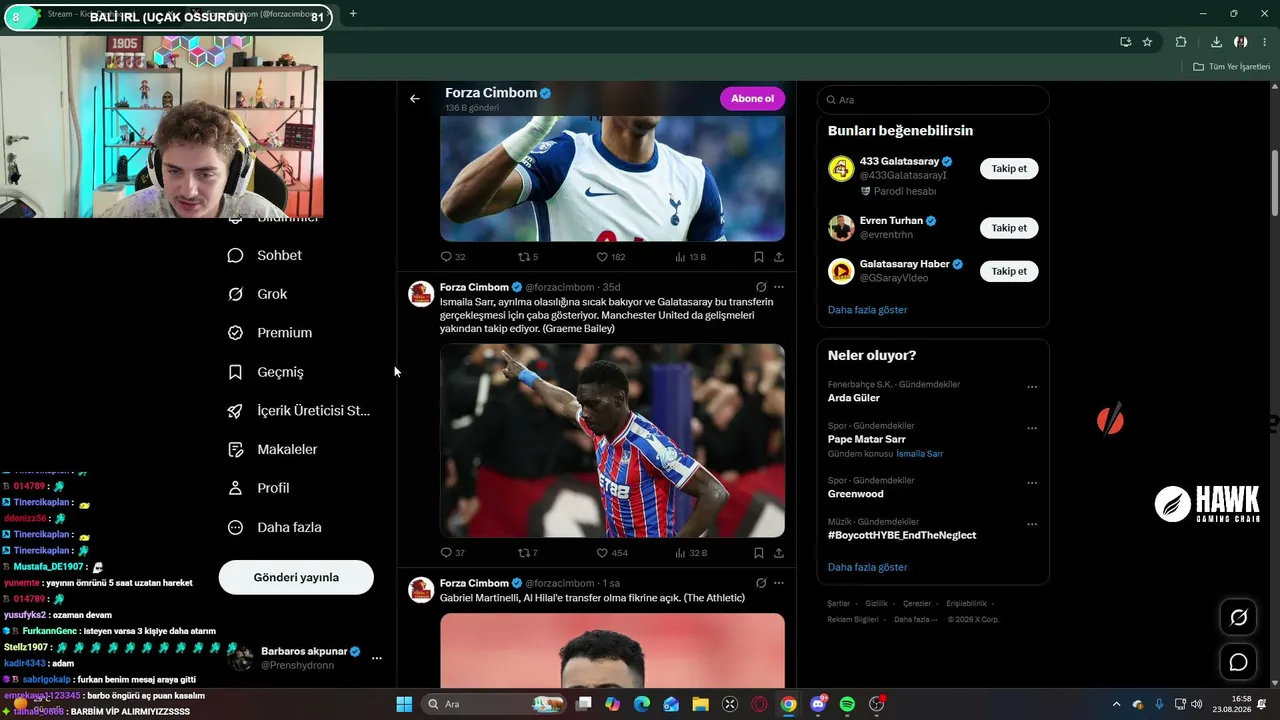Follow Galatasaray Haber with Takip et
Image resolution: width=1280 pixels, height=720 pixels.
[1009, 271]
